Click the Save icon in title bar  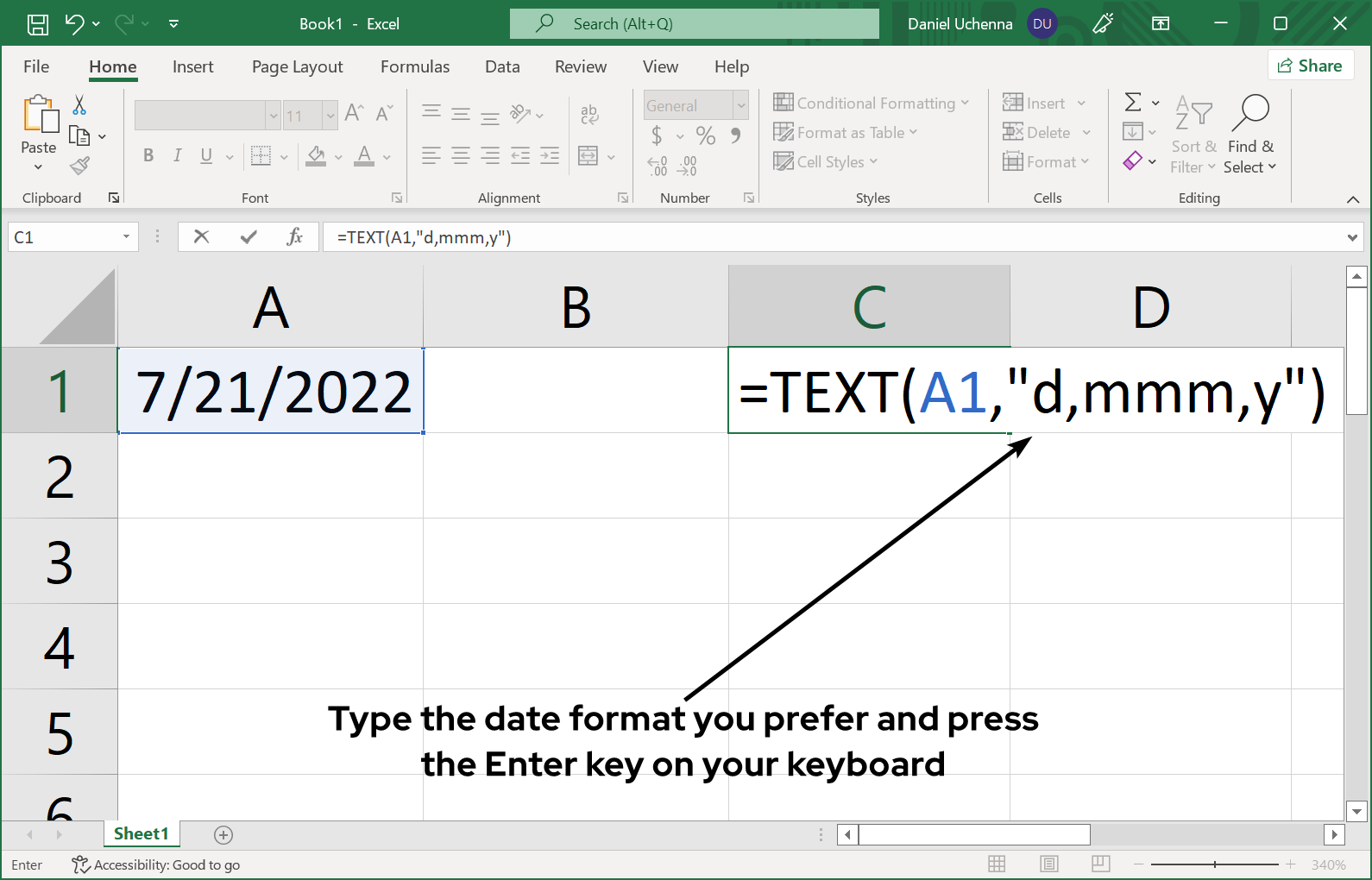tap(38, 24)
